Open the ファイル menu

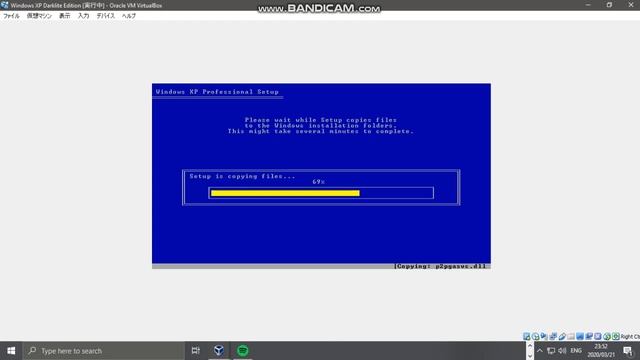click(11, 16)
